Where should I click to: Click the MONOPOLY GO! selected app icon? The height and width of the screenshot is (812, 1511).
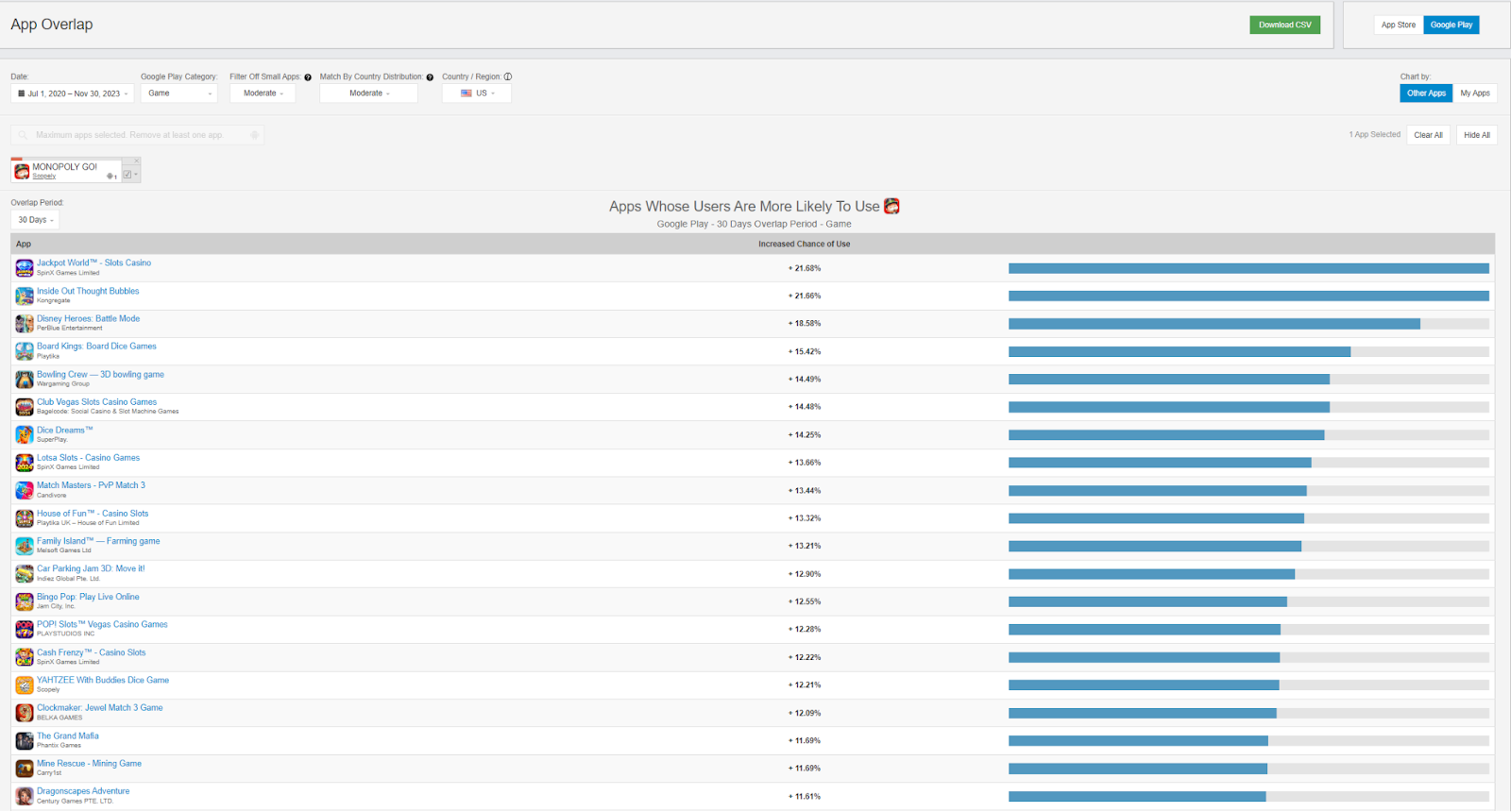point(22,171)
